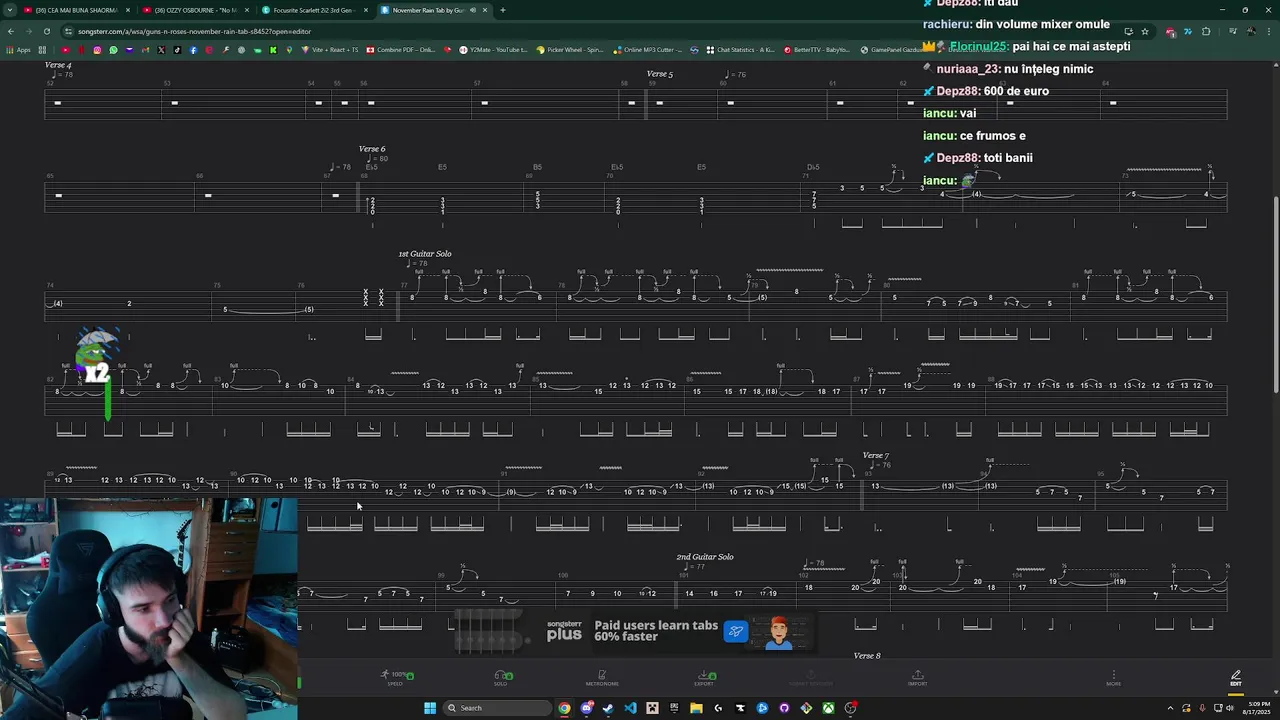Open Google Chrome from taskbar
Image resolution: width=1280 pixels, height=720 pixels.
pyautogui.click(x=565, y=708)
